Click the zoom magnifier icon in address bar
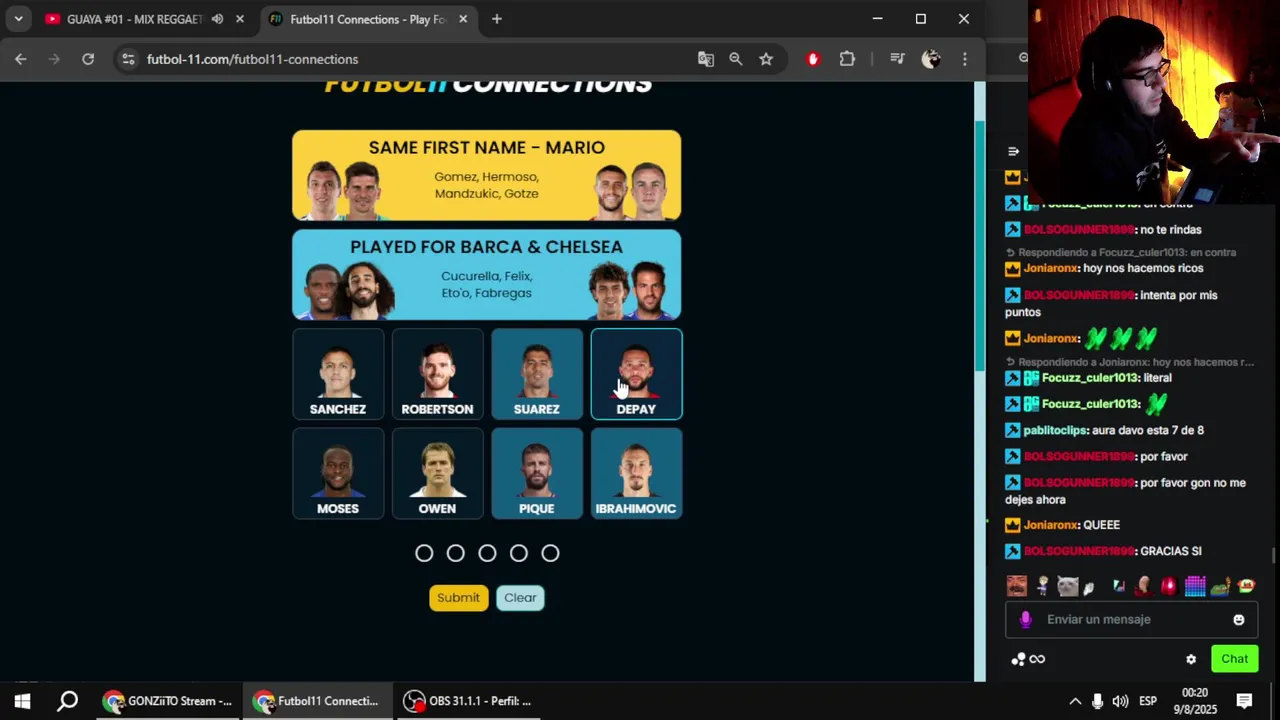1280x720 pixels. (736, 59)
